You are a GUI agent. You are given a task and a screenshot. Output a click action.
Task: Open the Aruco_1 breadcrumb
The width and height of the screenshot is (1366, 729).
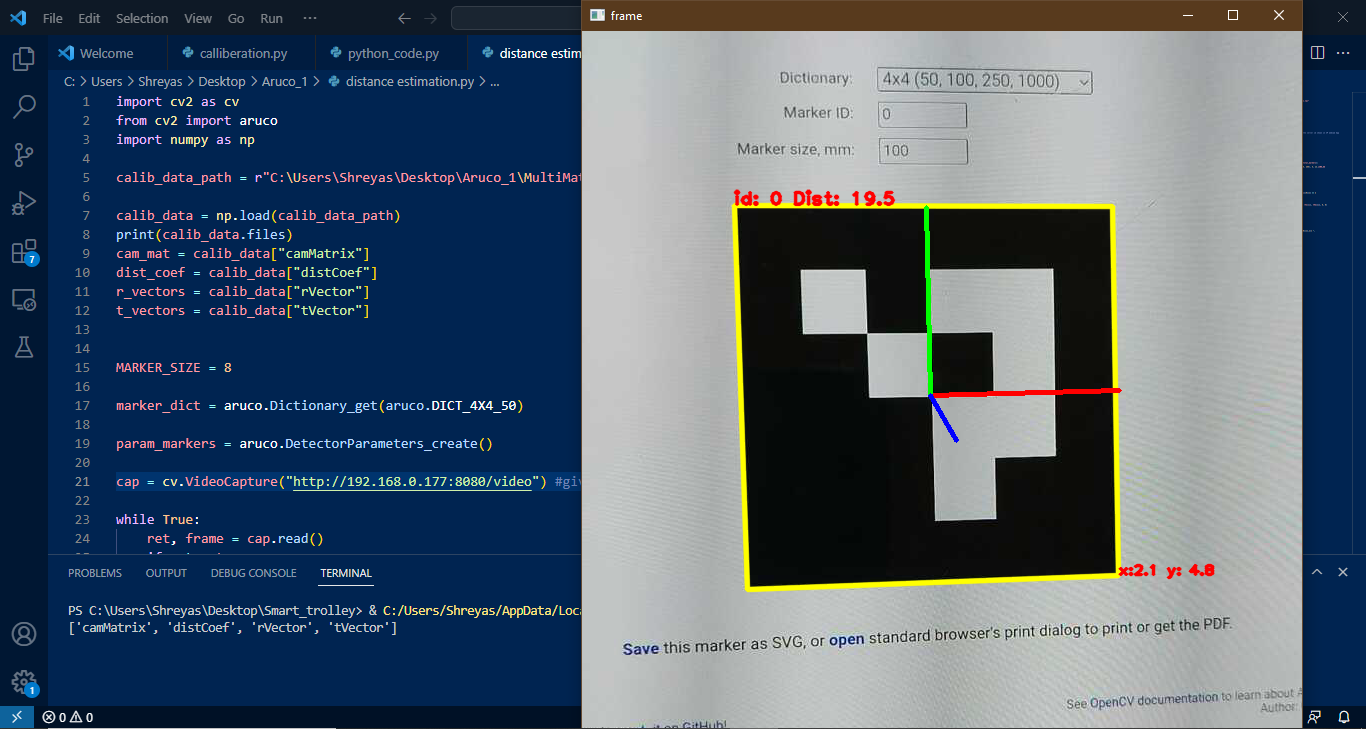[284, 82]
